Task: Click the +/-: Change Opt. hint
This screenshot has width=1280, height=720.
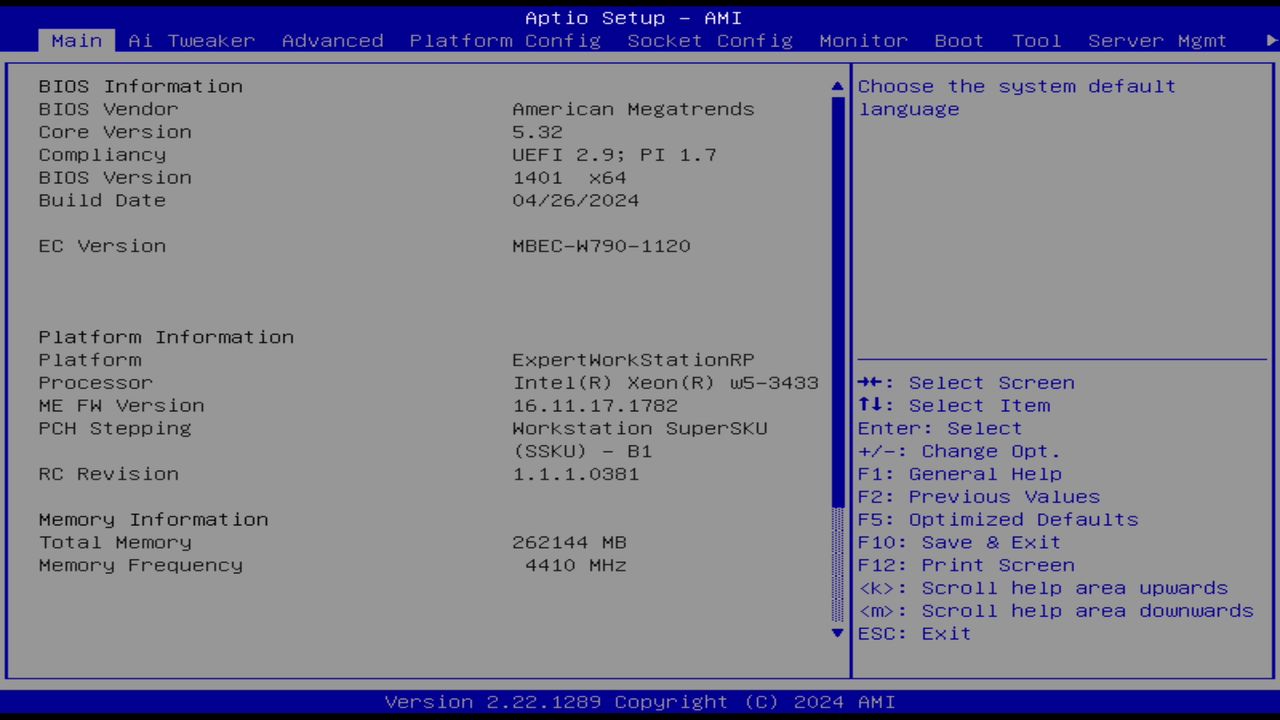Action: point(959,451)
